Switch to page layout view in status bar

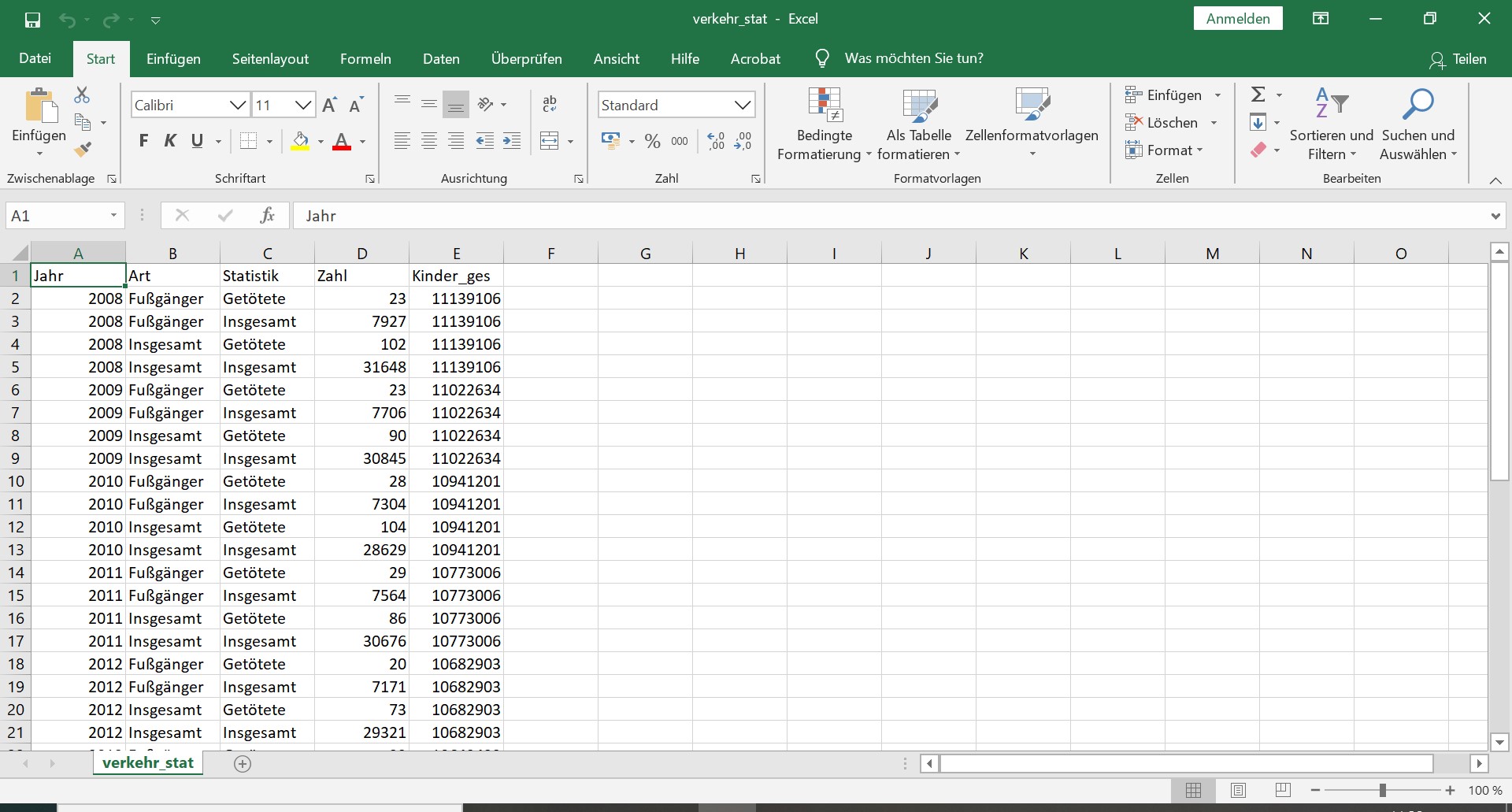tap(1238, 790)
